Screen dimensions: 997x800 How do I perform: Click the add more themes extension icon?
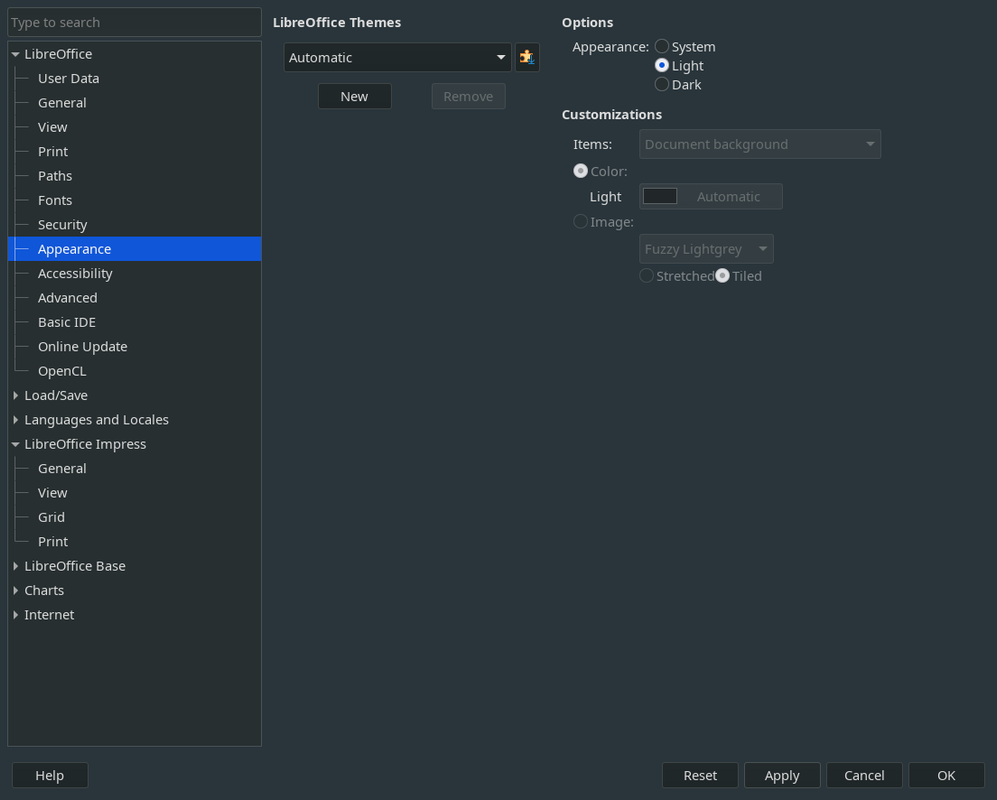coord(526,57)
